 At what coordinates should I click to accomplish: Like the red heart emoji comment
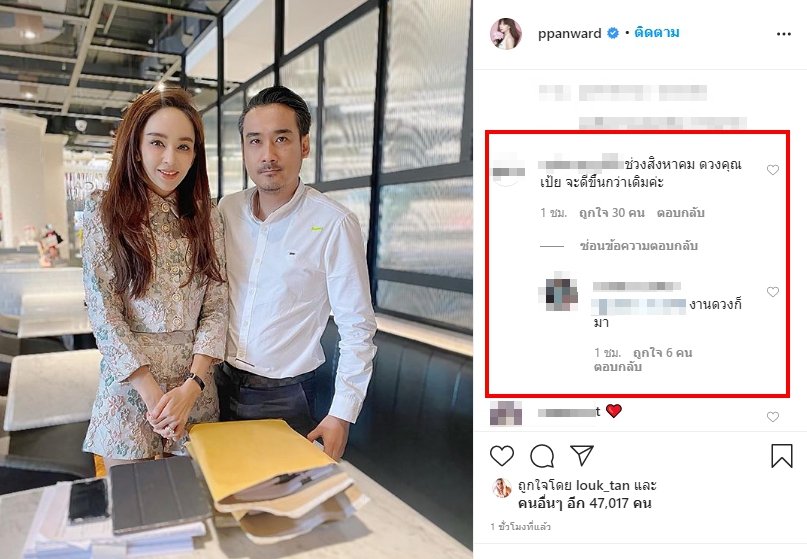point(773,417)
